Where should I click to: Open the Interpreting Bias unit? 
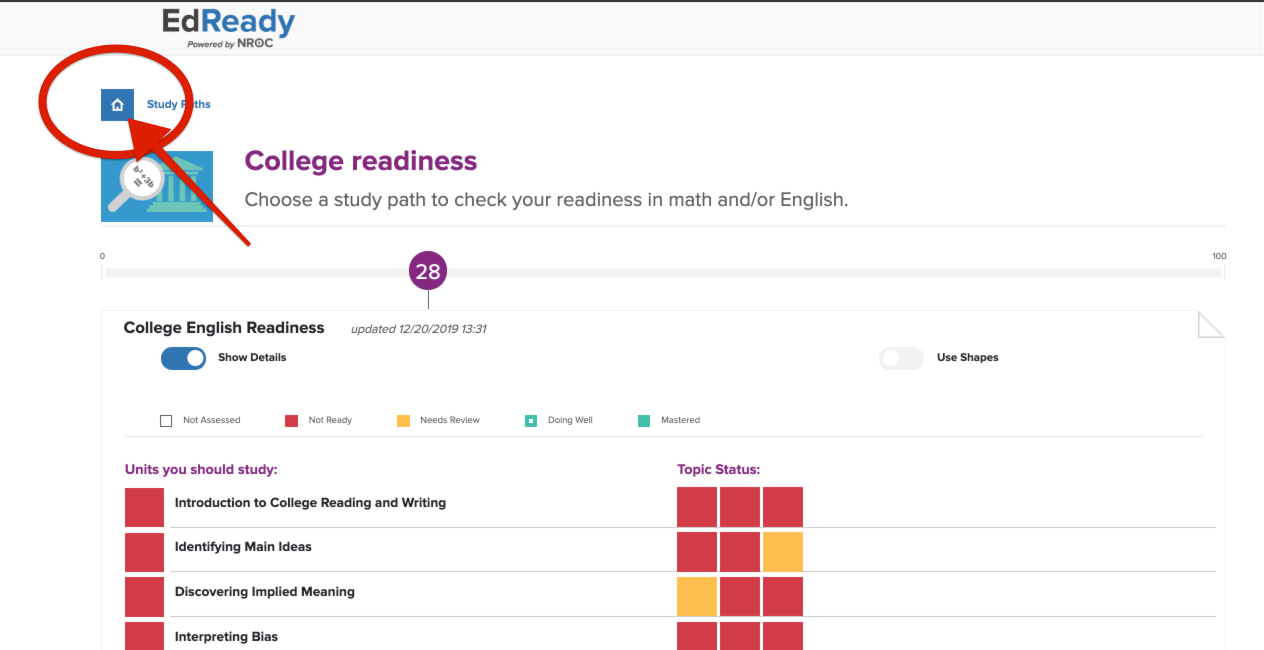coord(226,637)
